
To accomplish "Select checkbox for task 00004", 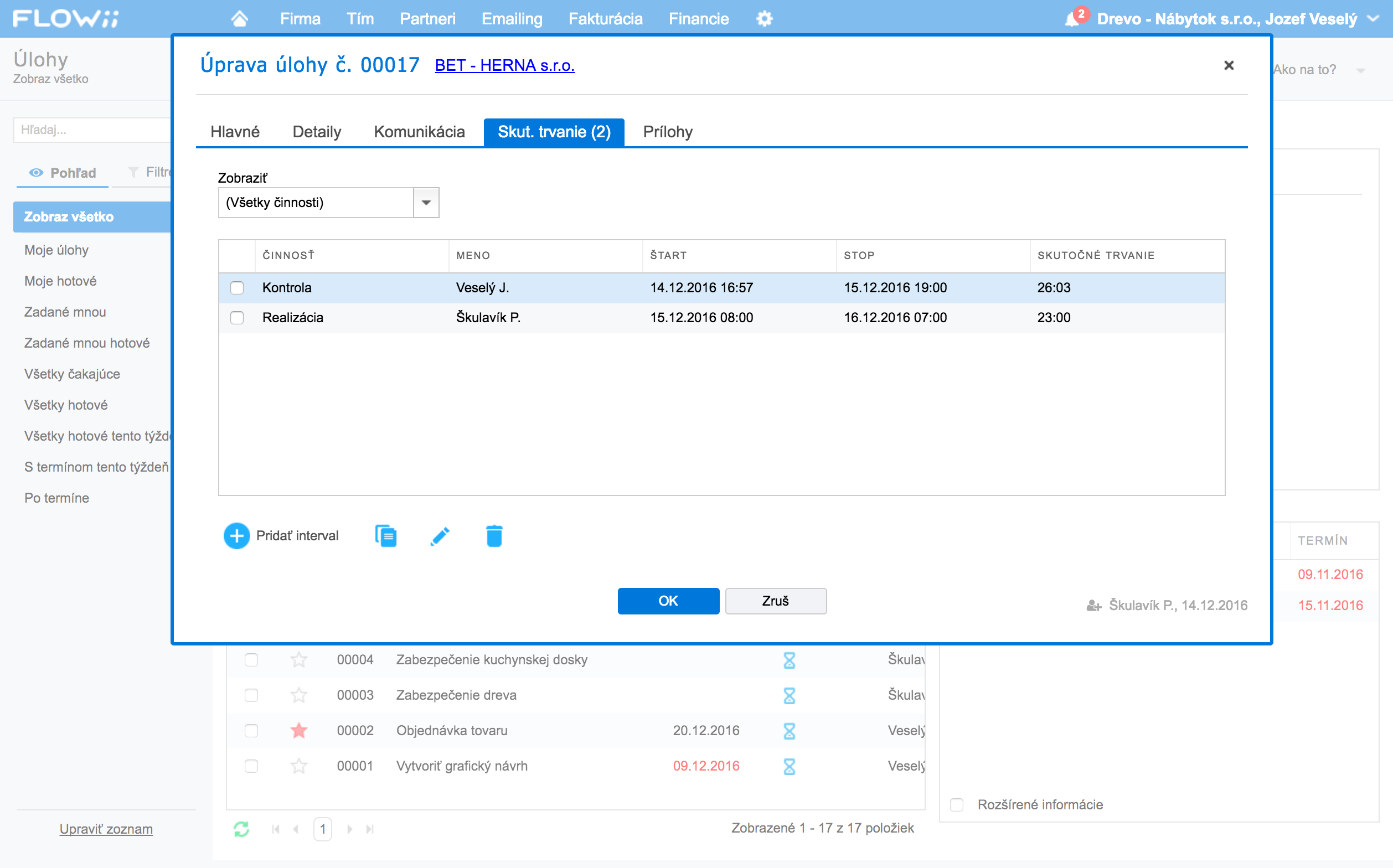I will click(x=251, y=660).
